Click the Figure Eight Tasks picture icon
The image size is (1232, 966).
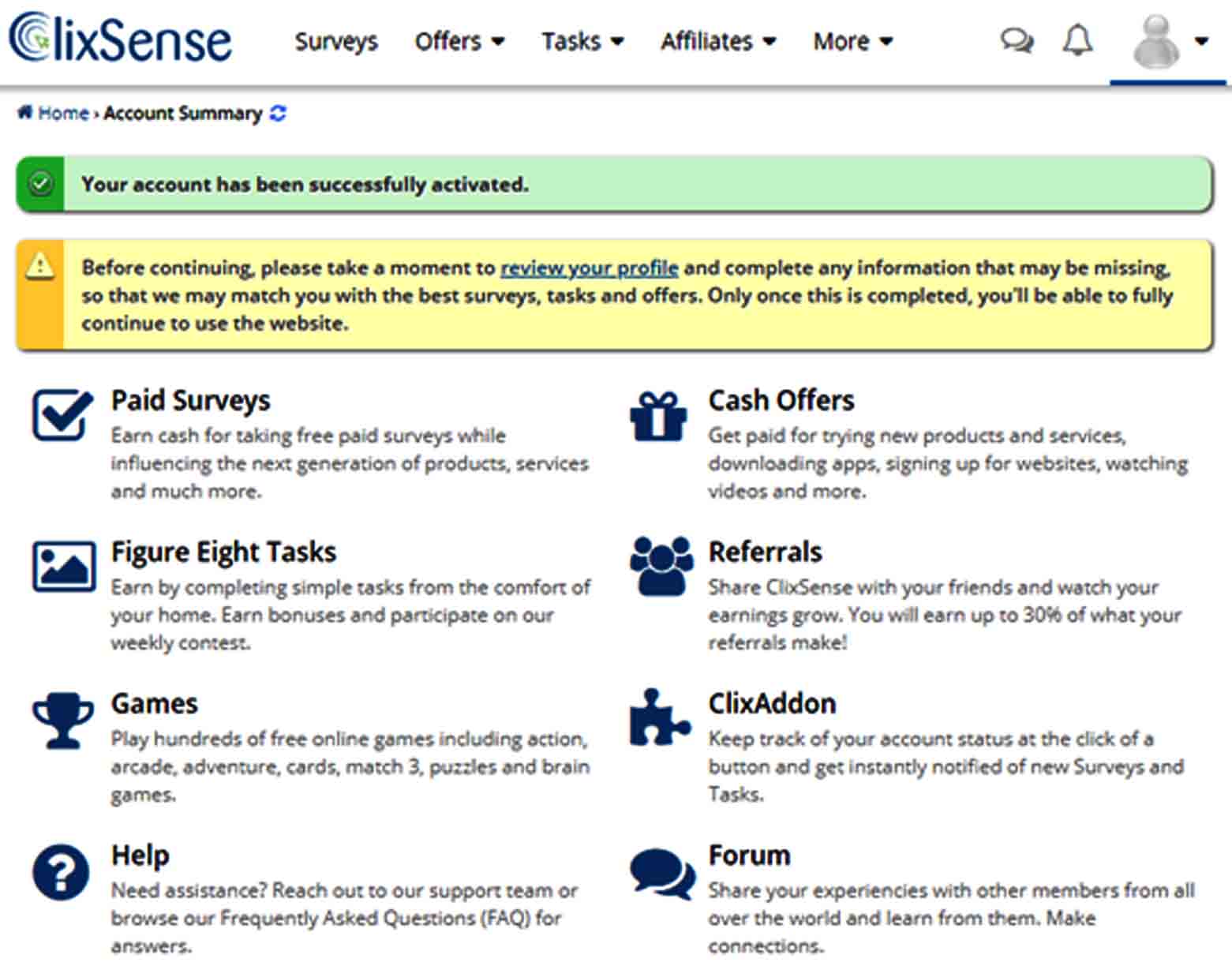click(x=64, y=566)
